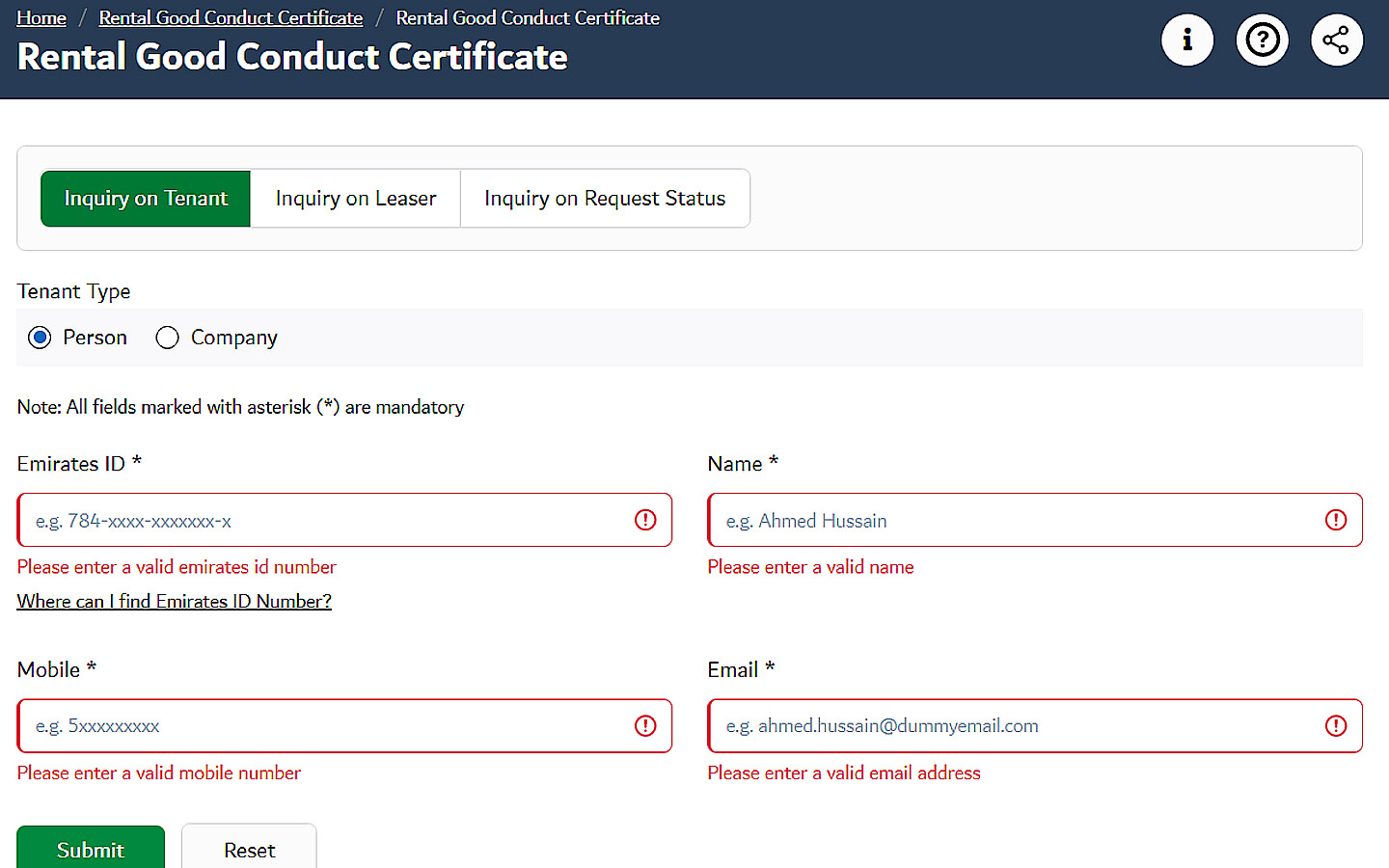Click the error icon in Emirates ID field
The image size is (1389, 868).
click(x=645, y=520)
